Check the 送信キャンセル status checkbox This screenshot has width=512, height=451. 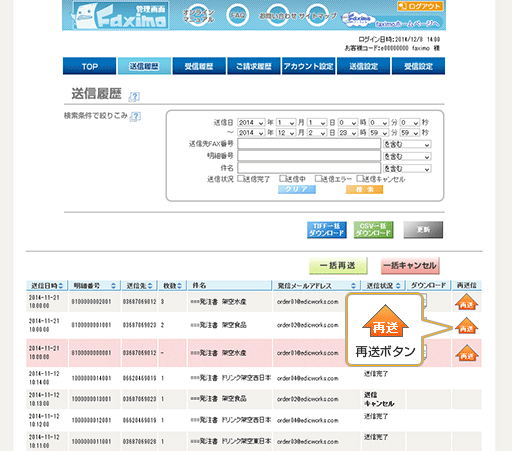tap(360, 179)
